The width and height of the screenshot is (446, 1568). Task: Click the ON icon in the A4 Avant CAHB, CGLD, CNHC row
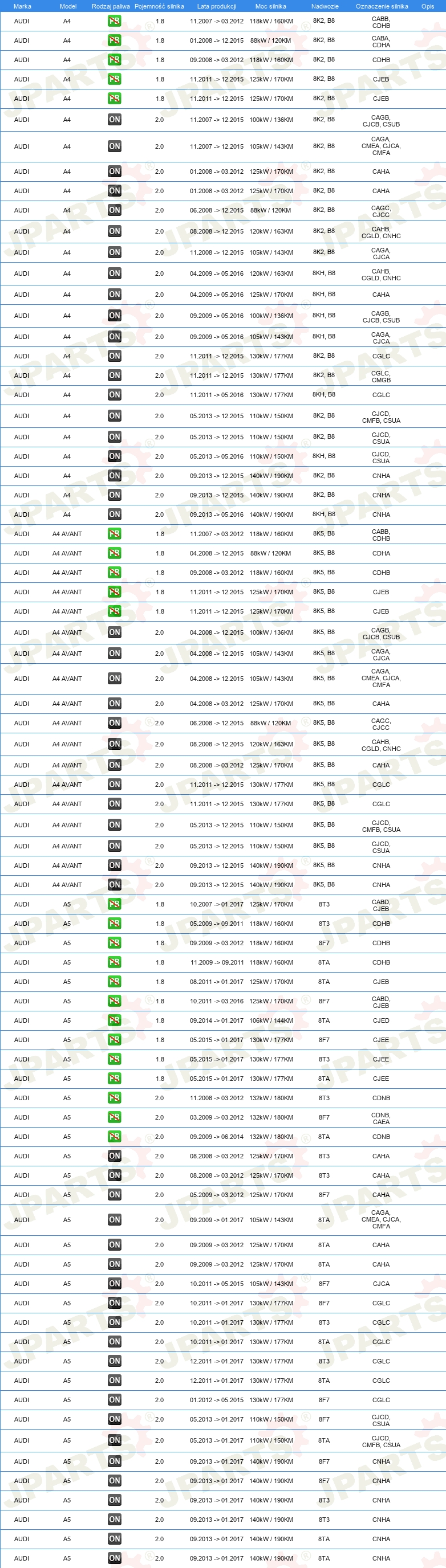click(115, 745)
